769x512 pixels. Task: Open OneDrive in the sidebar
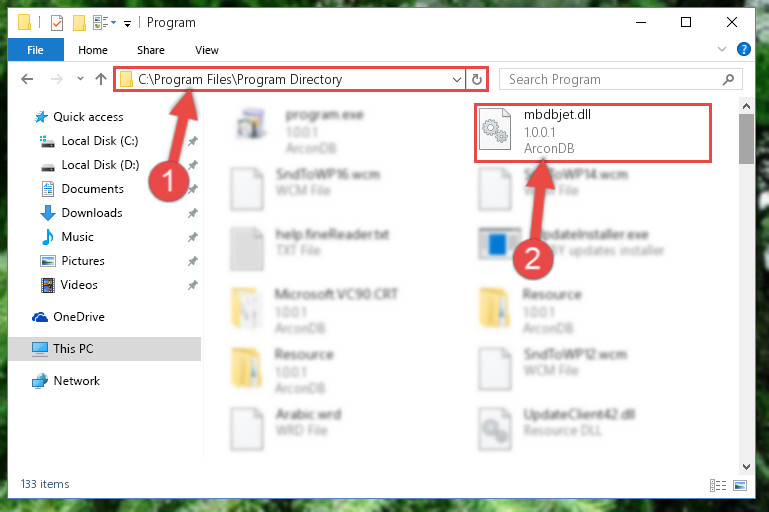[x=78, y=317]
